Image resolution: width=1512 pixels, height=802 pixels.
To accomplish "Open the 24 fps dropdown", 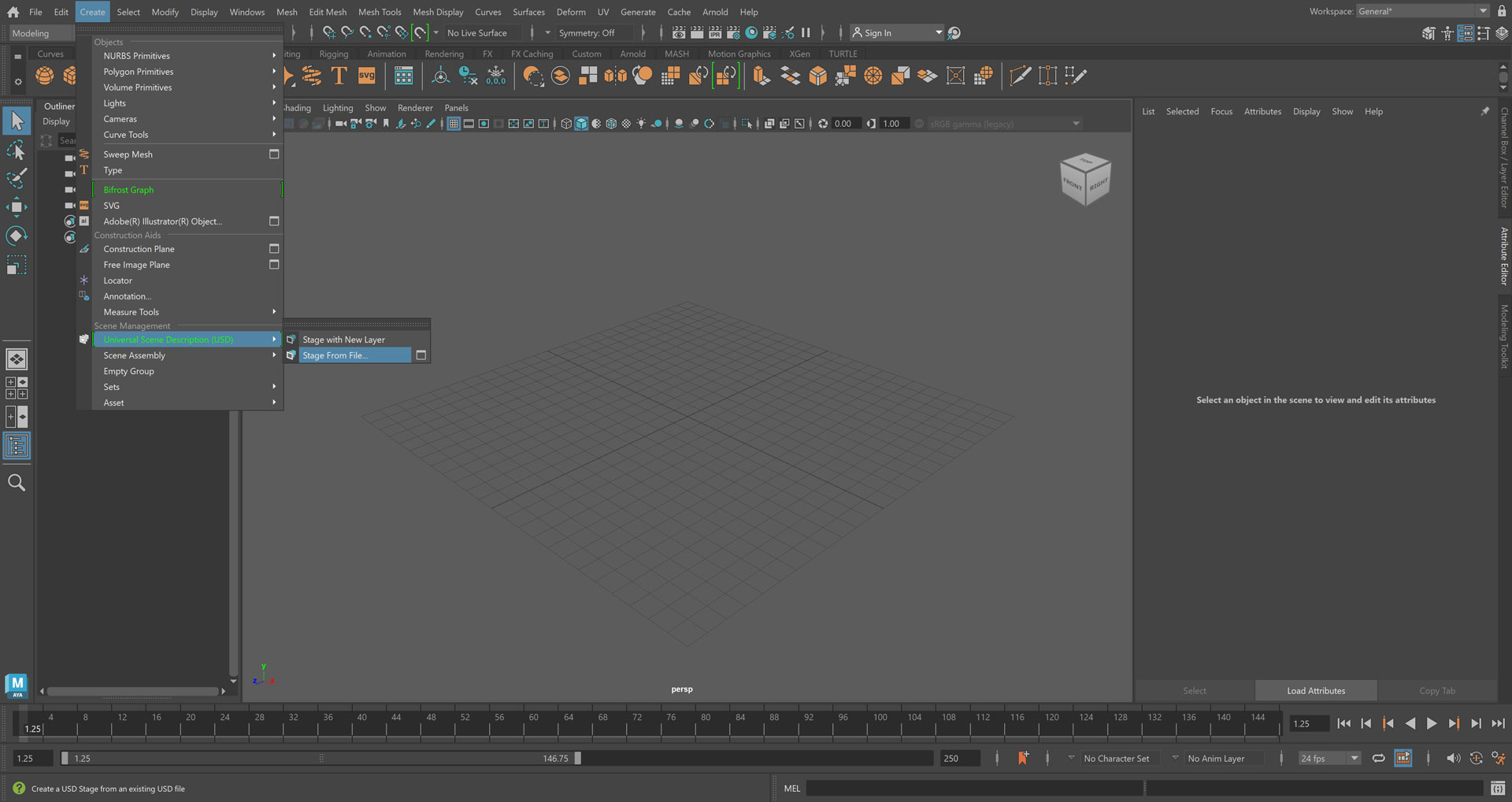I will pyautogui.click(x=1329, y=758).
